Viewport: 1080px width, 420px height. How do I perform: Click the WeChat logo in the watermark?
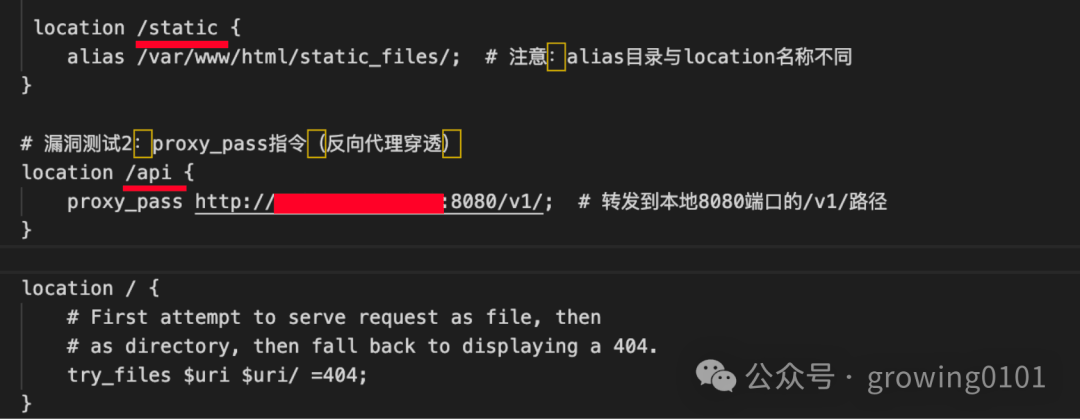pyautogui.click(x=715, y=377)
